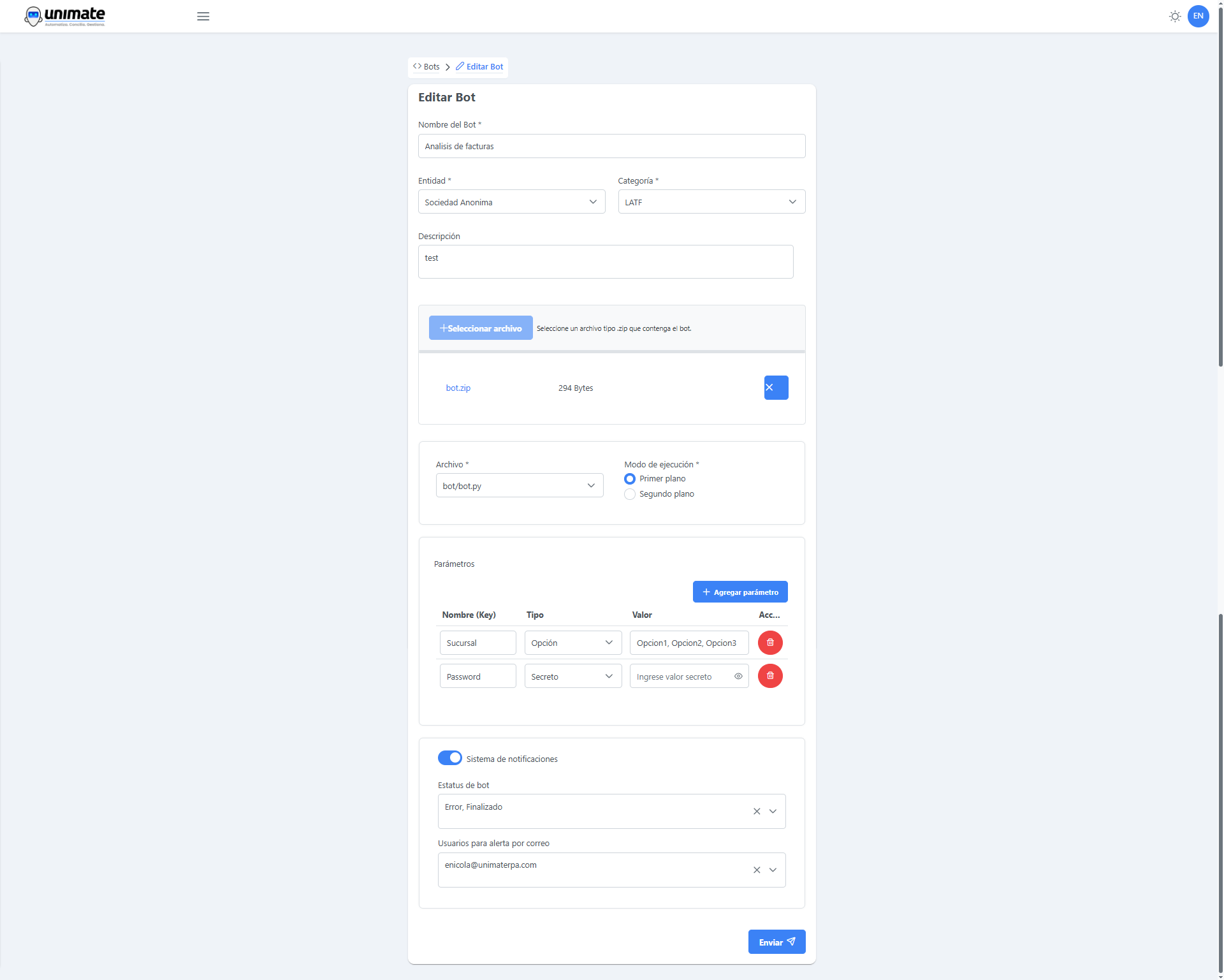1224x980 pixels.
Task: Toggle the light/dark theme sun icon
Action: tap(1174, 17)
